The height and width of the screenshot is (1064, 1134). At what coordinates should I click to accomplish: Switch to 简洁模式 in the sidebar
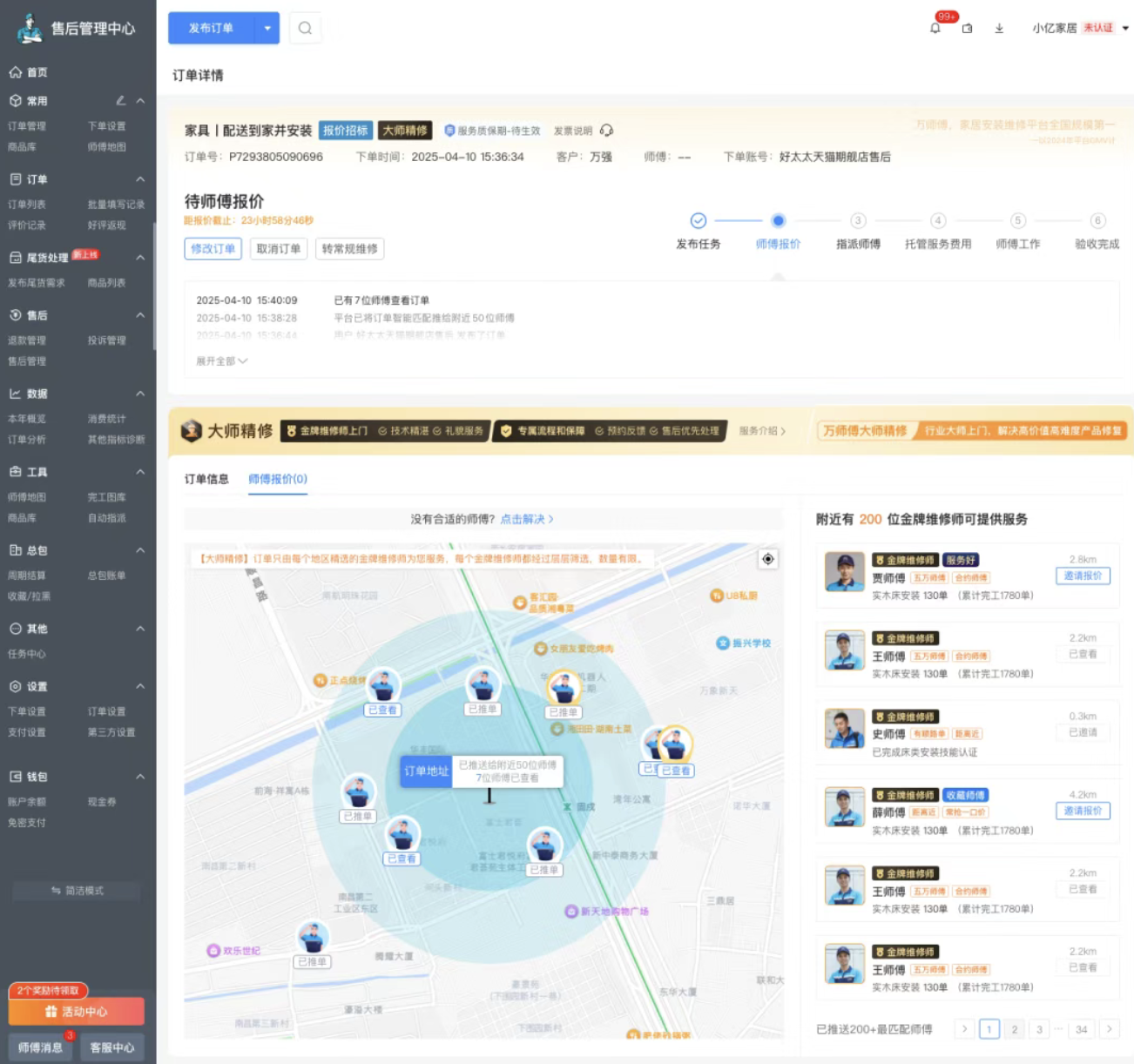point(77,891)
